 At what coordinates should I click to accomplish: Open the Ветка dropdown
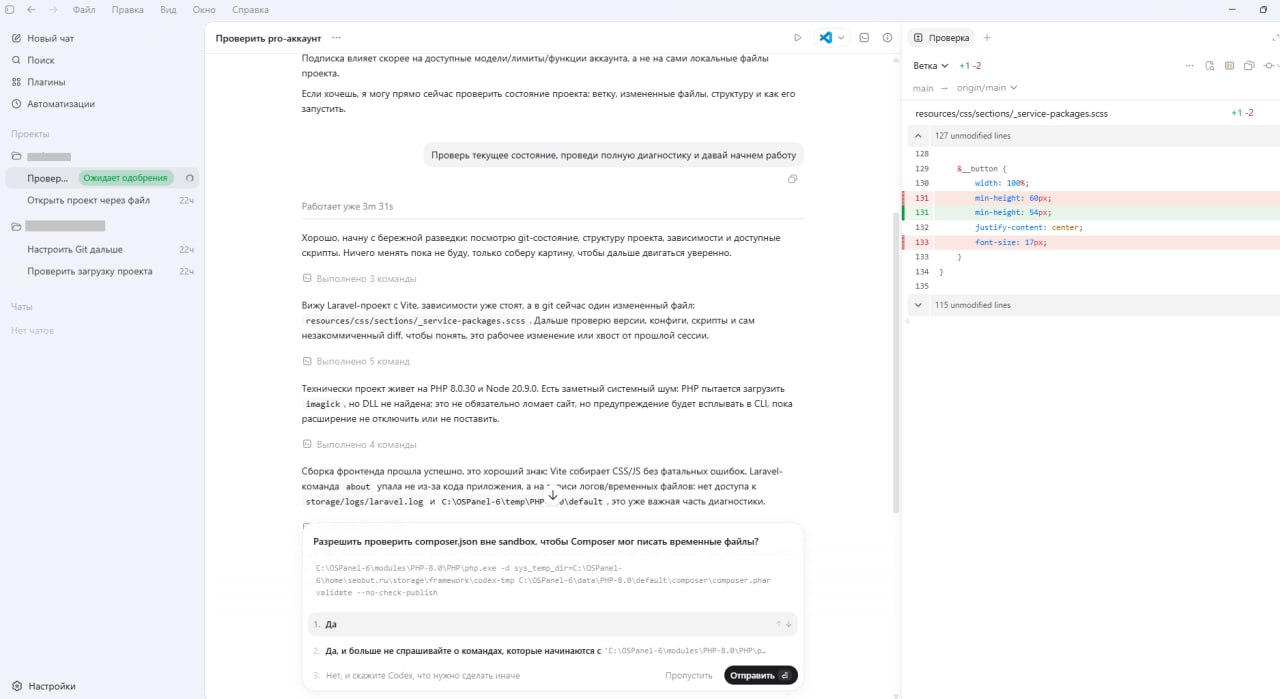[x=931, y=66]
